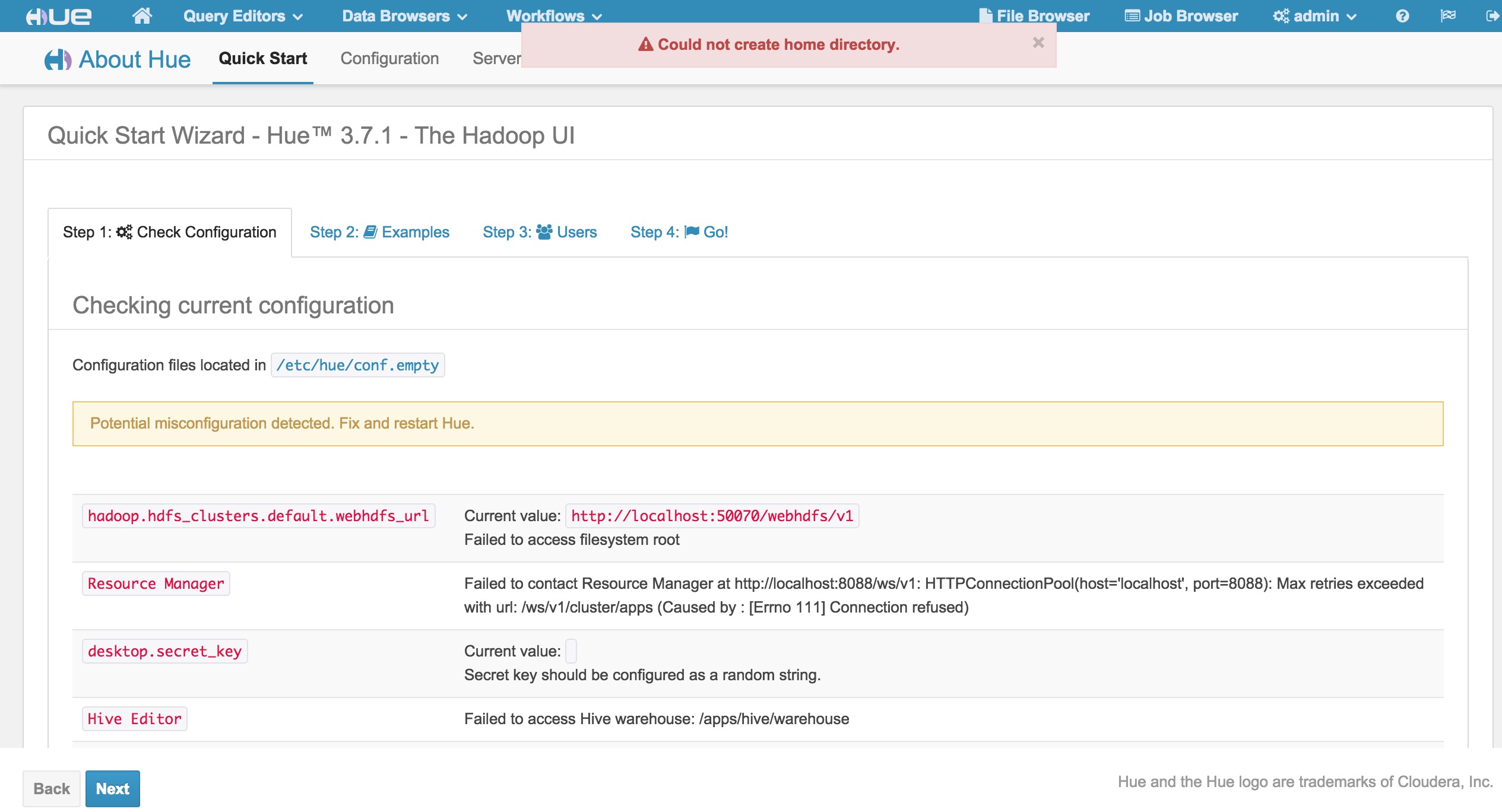The image size is (1502, 812).
Task: Click the help question mark icon
Action: 1402,16
